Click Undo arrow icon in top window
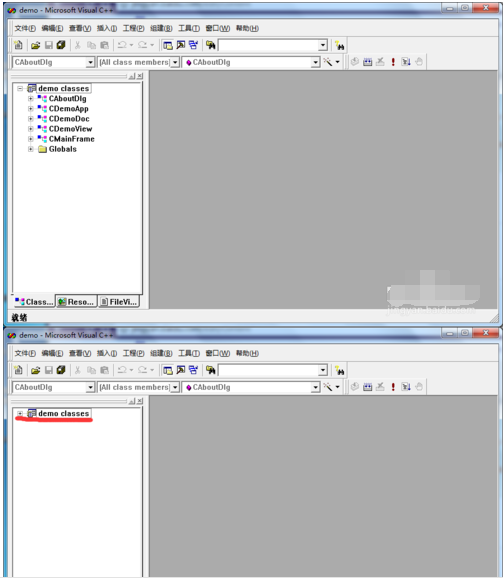 point(122,45)
